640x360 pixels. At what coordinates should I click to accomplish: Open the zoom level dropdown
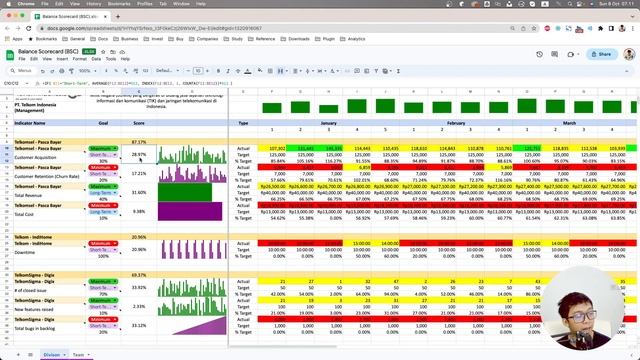click(88, 71)
